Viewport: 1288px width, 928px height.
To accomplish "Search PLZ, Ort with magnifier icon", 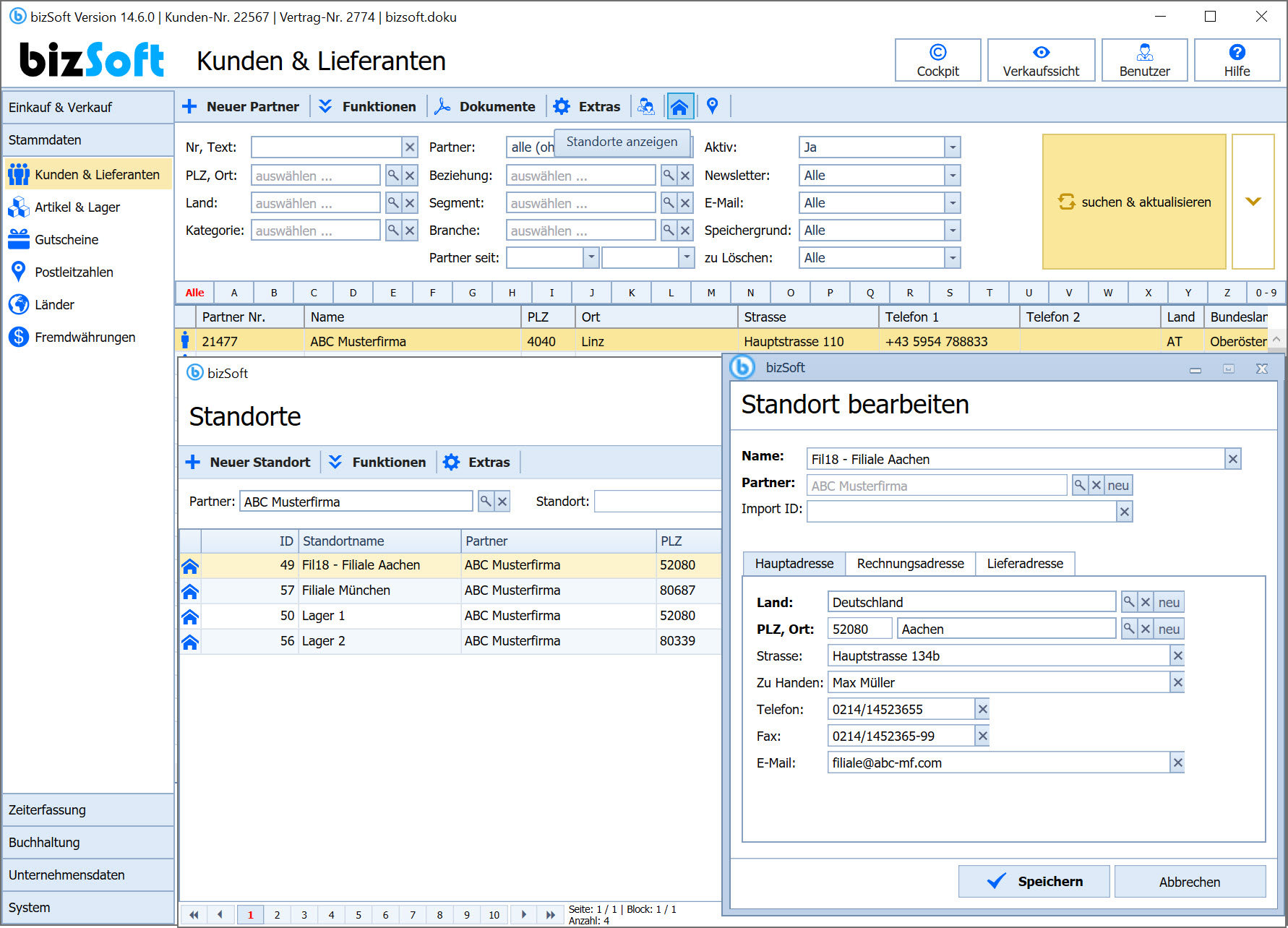I will [393, 176].
